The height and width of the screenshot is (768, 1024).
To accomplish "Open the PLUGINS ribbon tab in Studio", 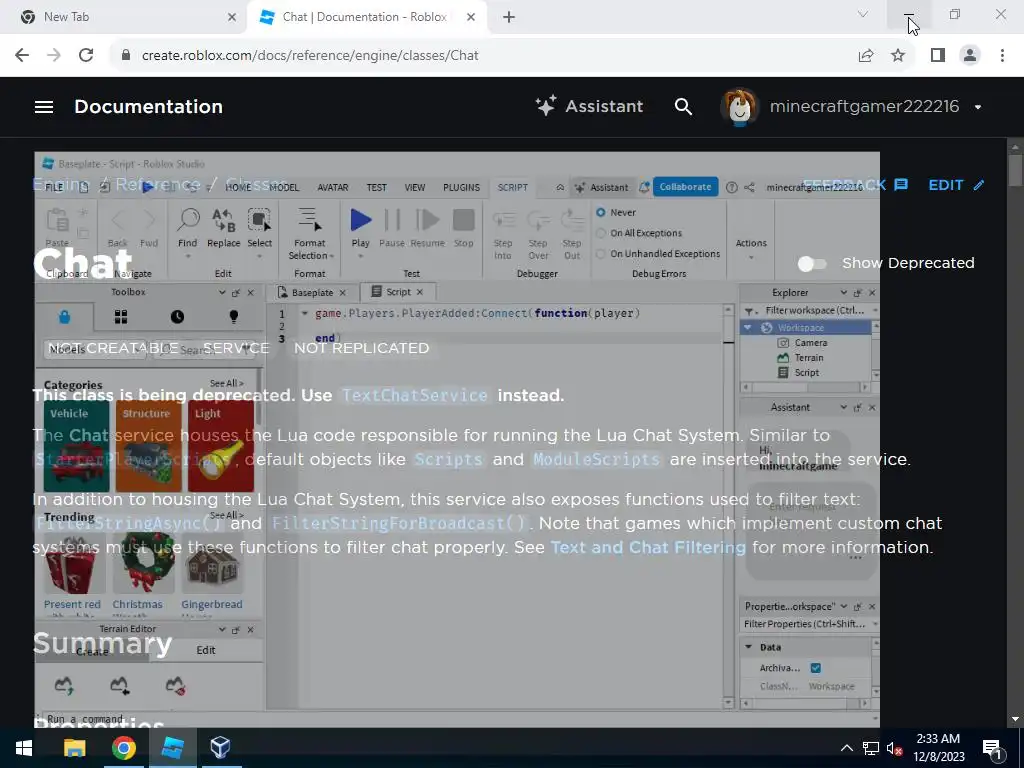I will point(461,187).
